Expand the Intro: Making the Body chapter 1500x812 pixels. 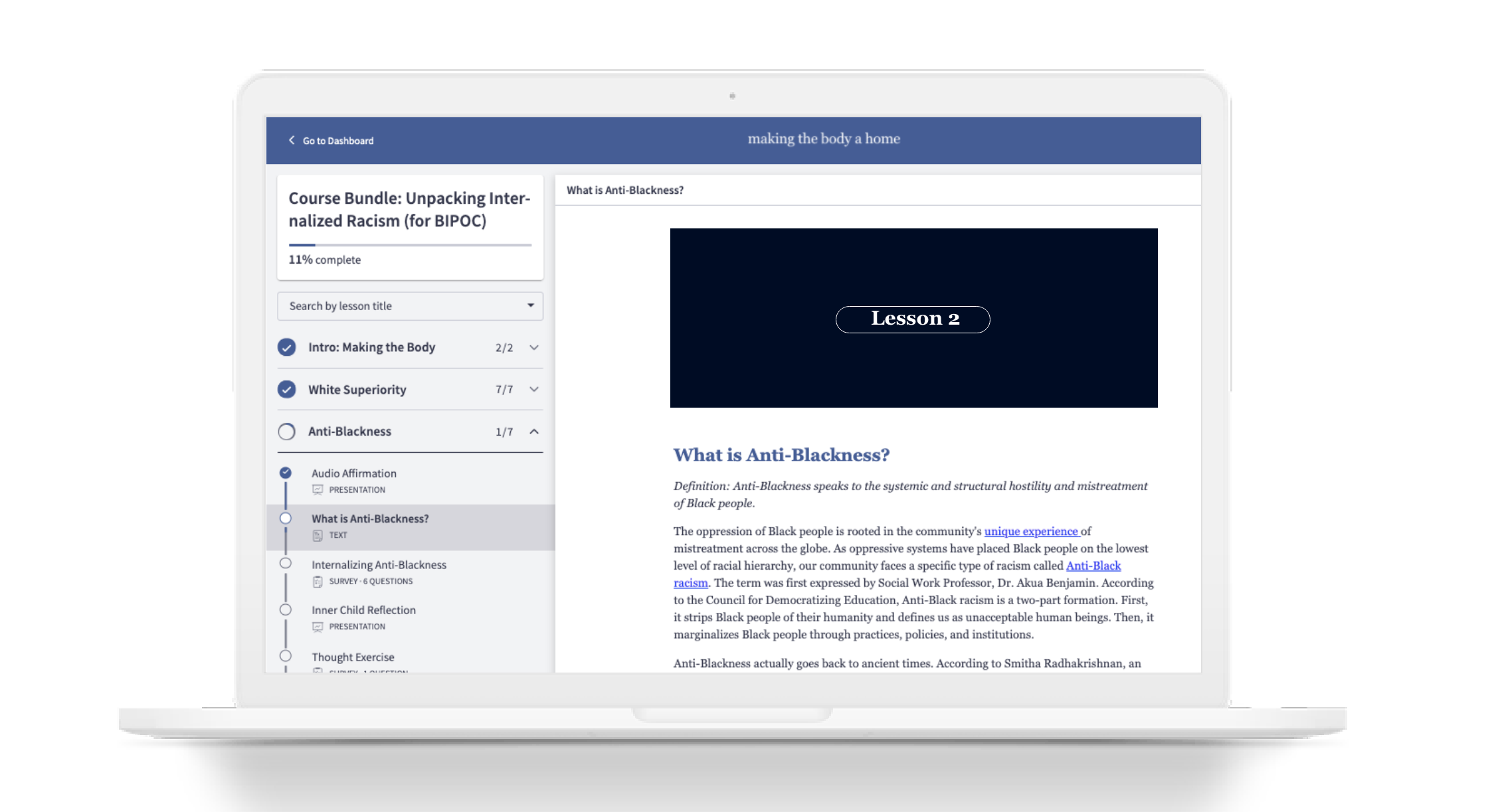tap(533, 347)
